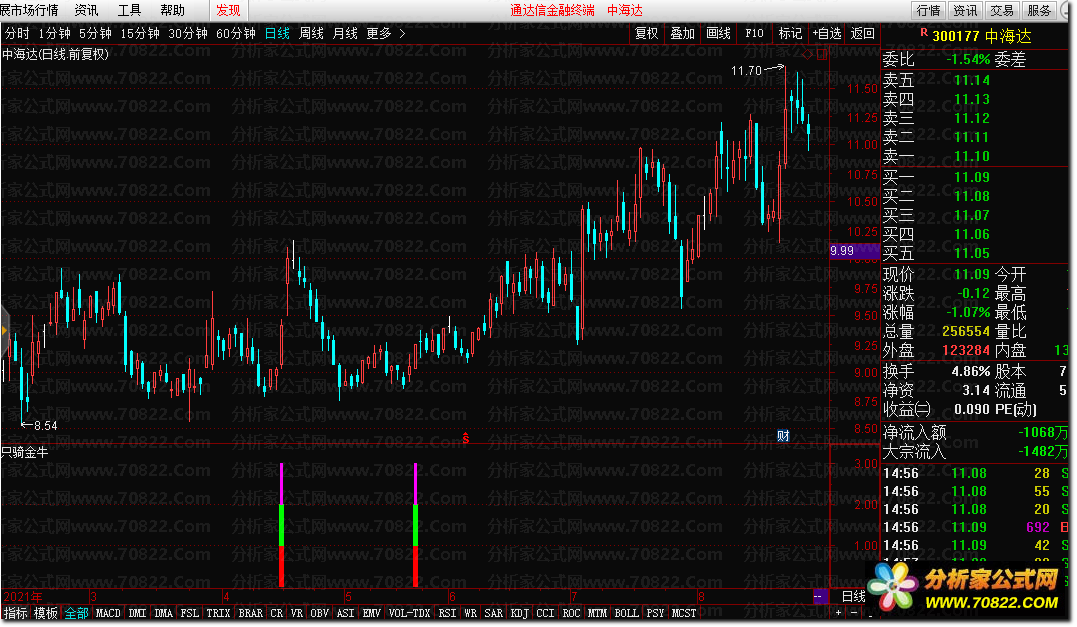Open top-right 资讯 button
1077x627 pixels.
click(965, 10)
